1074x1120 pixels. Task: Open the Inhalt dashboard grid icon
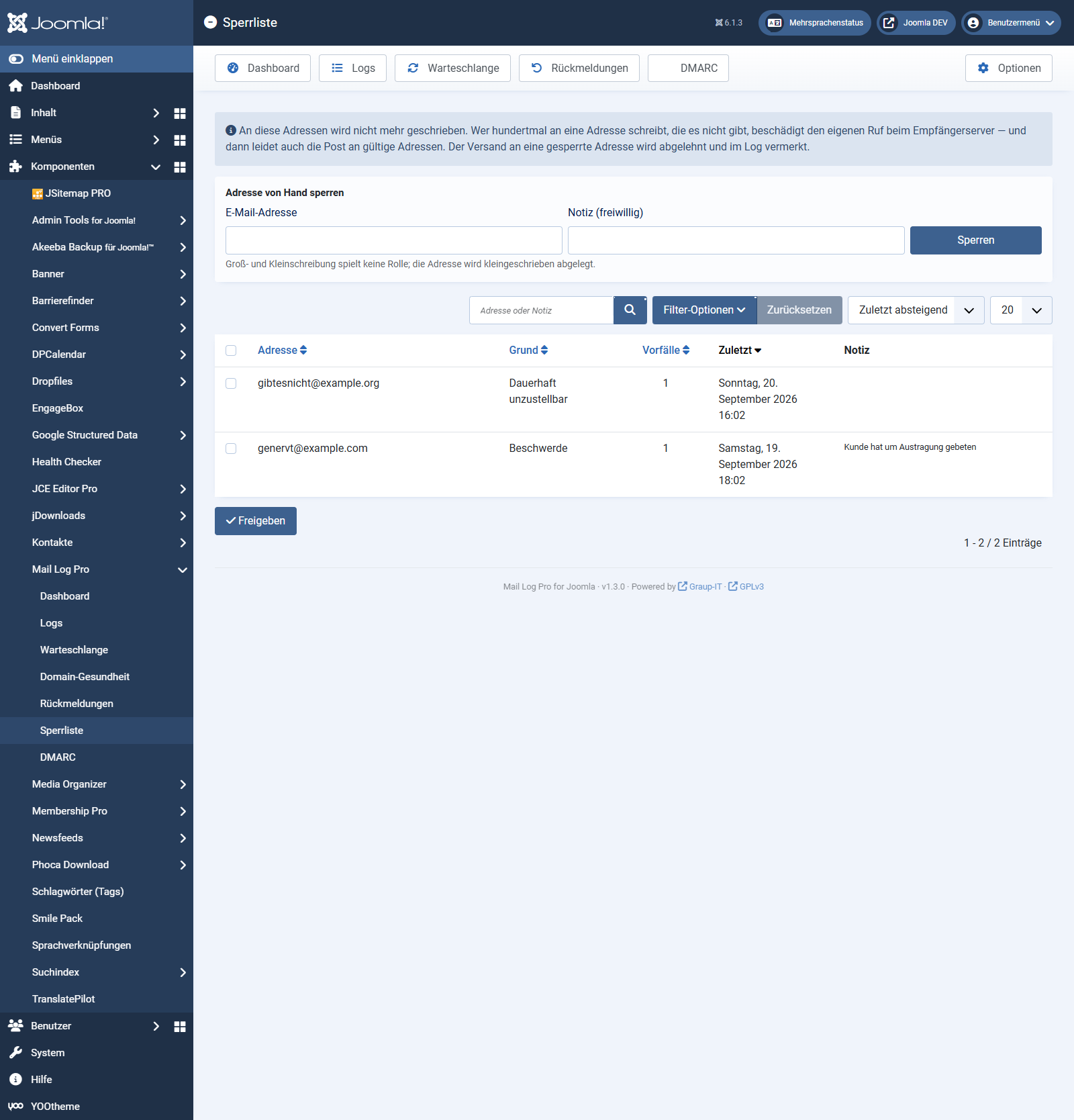pyautogui.click(x=180, y=113)
